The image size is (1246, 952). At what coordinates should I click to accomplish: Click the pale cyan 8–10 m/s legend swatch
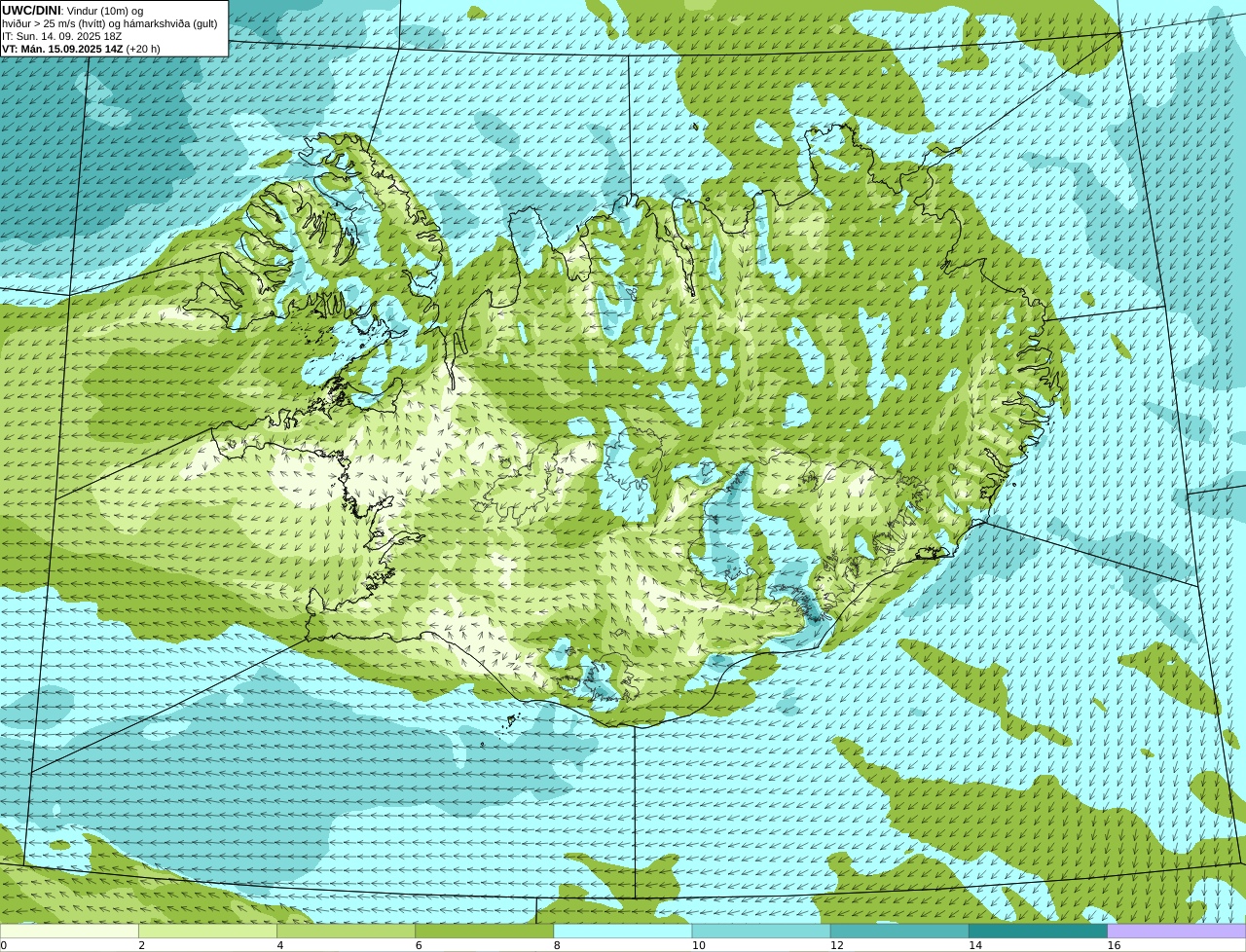623,932
